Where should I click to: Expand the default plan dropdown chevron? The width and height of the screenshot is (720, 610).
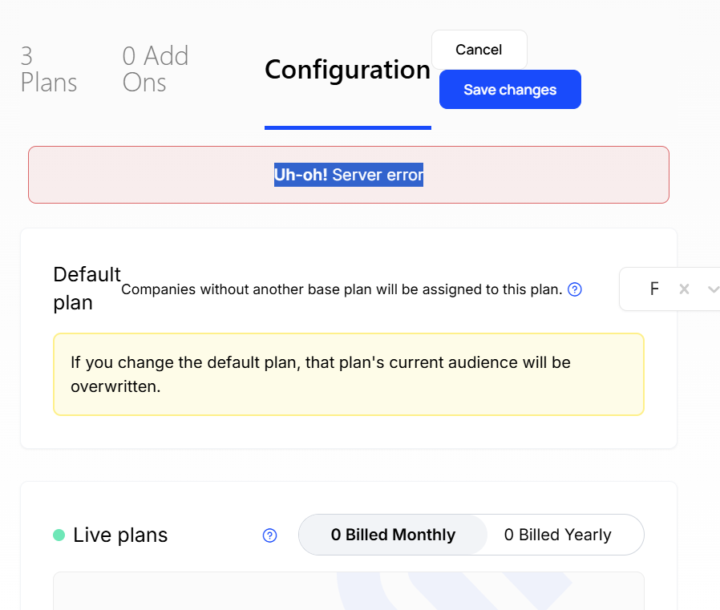click(x=713, y=289)
